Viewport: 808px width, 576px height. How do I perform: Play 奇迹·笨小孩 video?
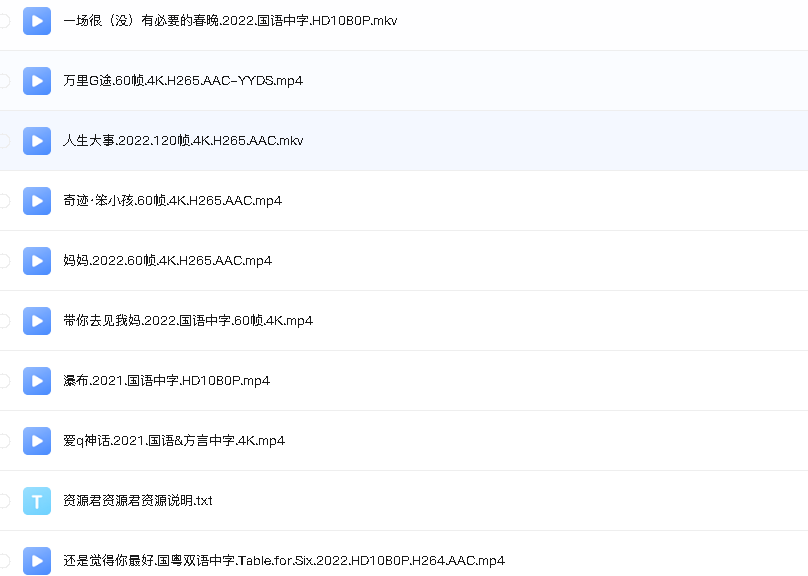37,200
